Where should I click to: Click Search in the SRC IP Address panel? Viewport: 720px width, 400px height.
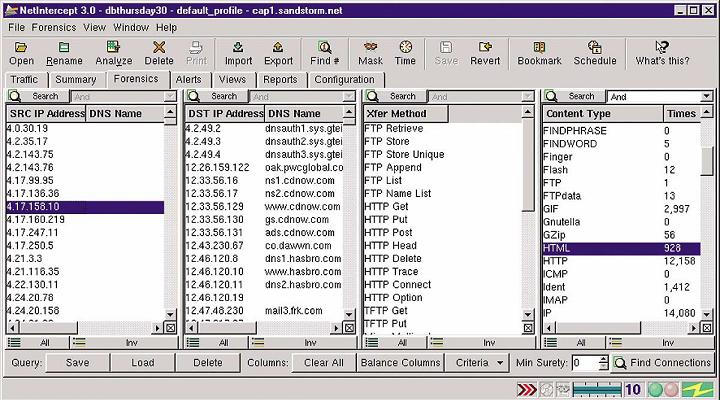click(38, 96)
